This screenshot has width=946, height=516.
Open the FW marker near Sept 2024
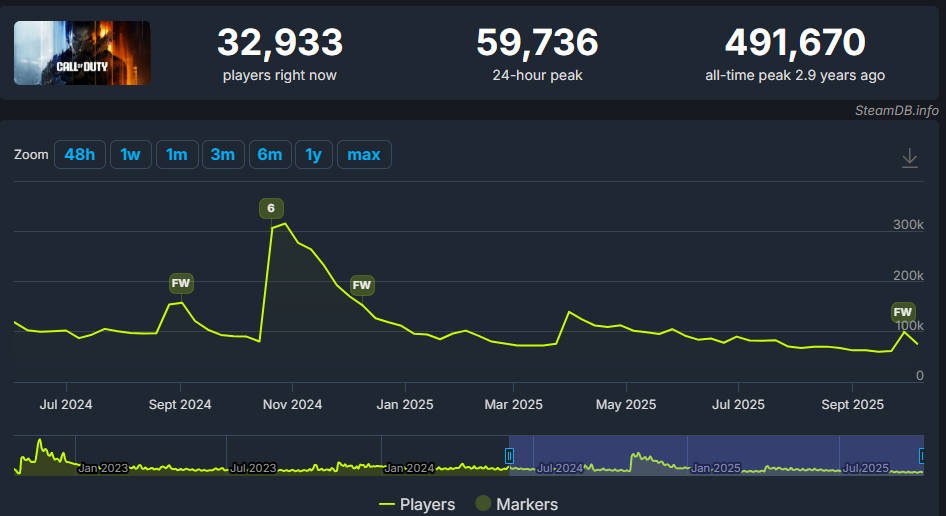[x=181, y=283]
